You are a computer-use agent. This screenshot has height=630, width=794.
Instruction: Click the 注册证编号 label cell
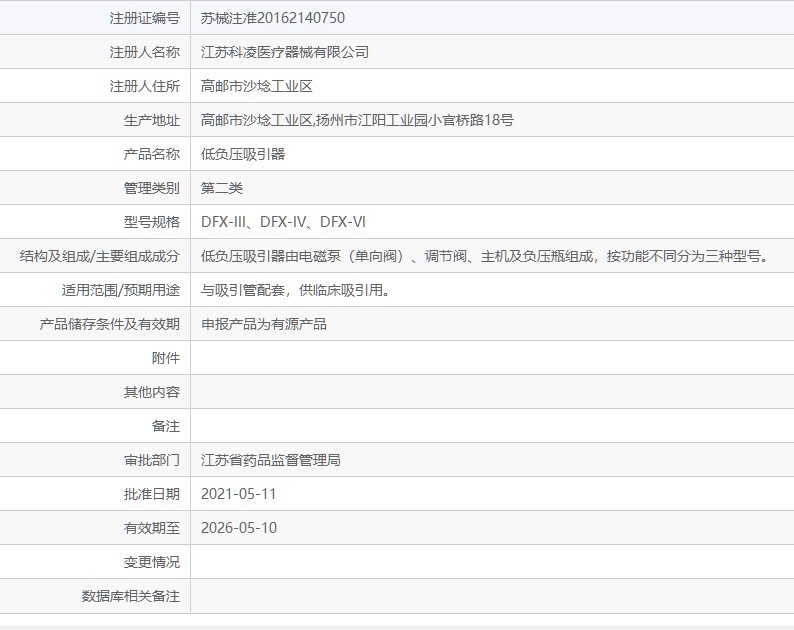tap(95, 18)
